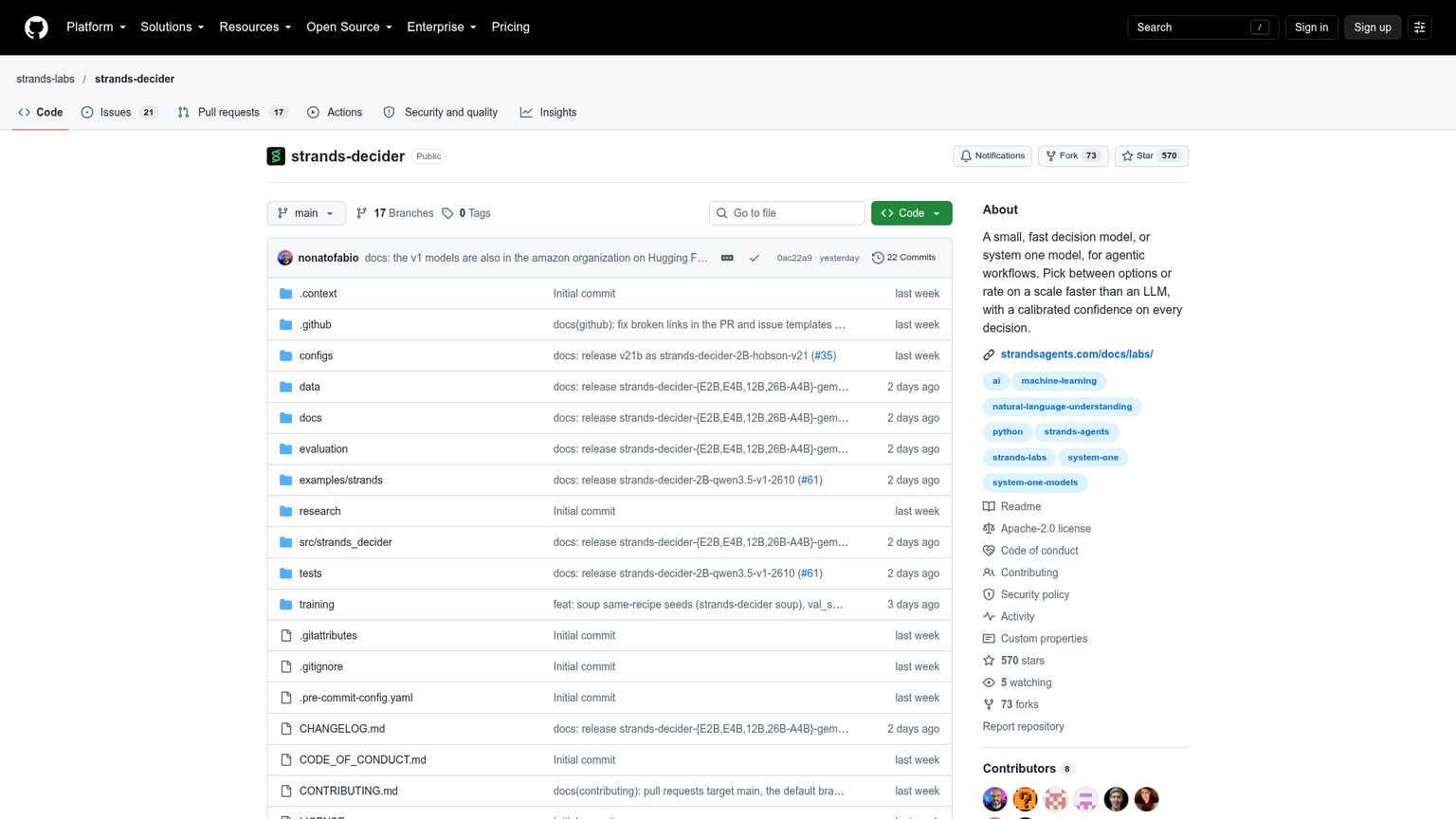Switch to the Issues tab
The width and height of the screenshot is (1456, 819).
tap(118, 112)
